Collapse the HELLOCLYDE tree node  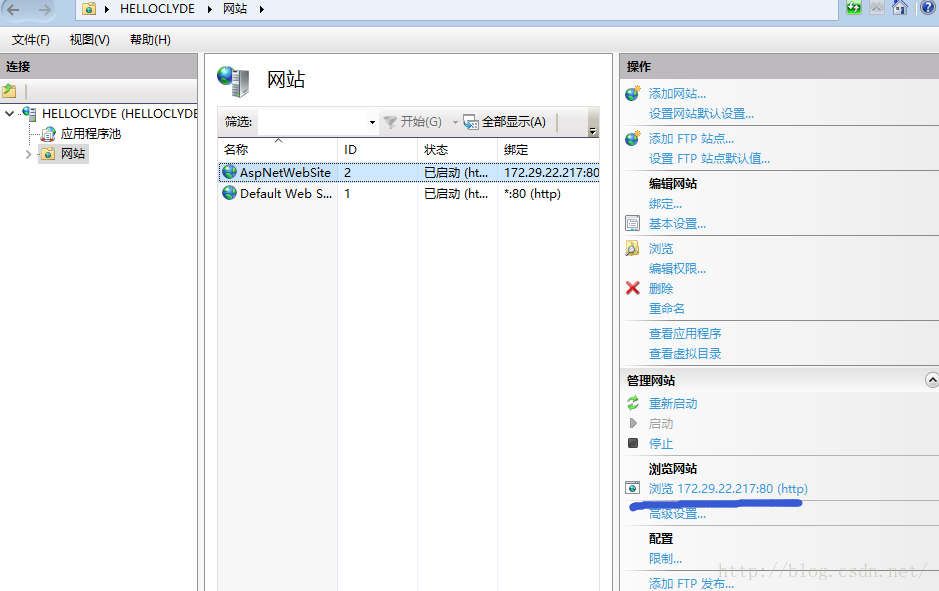click(x=10, y=113)
